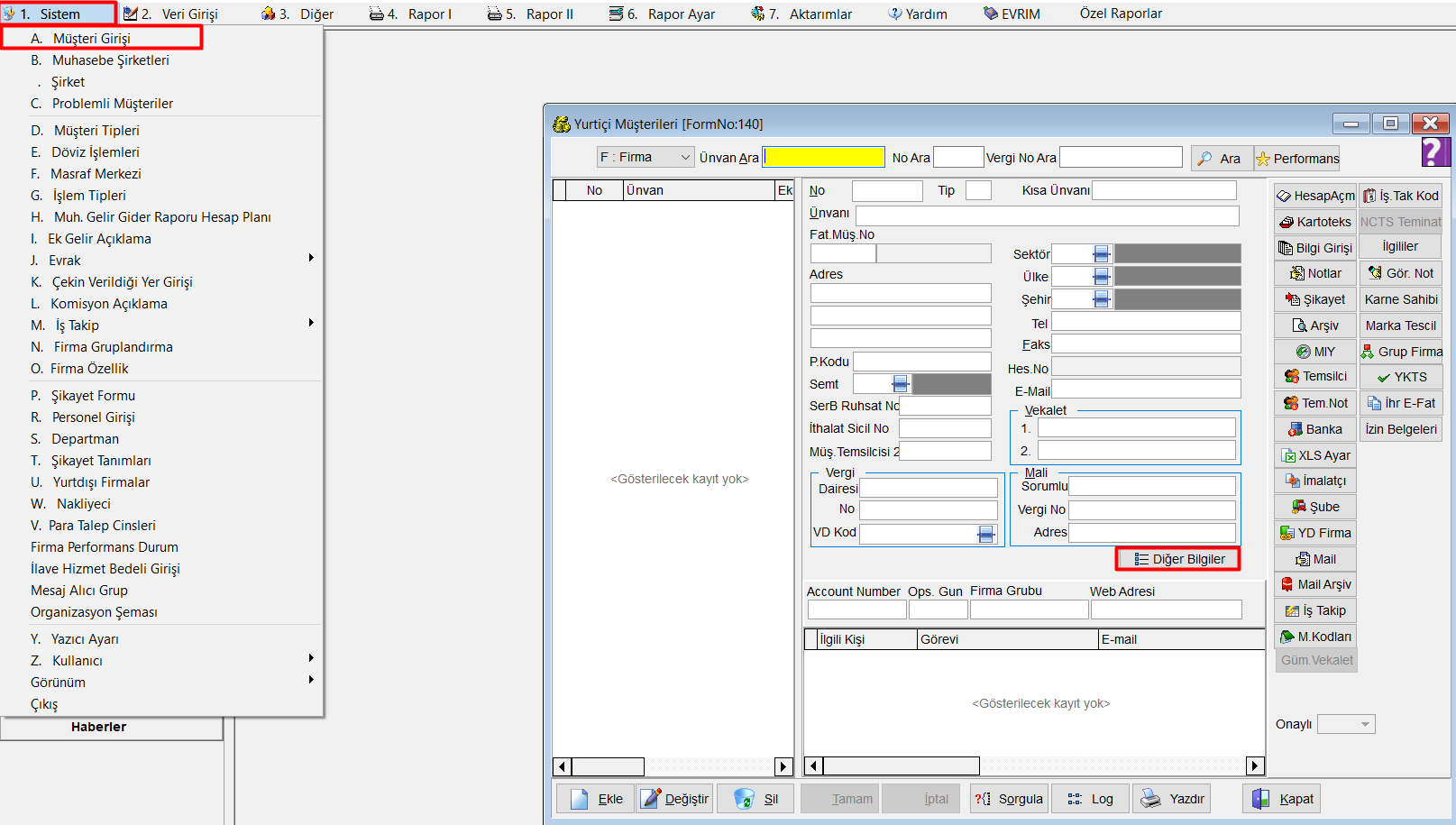Screen dimensions: 1456x825
Task: Click the Görevi column header
Action: 1008,639
